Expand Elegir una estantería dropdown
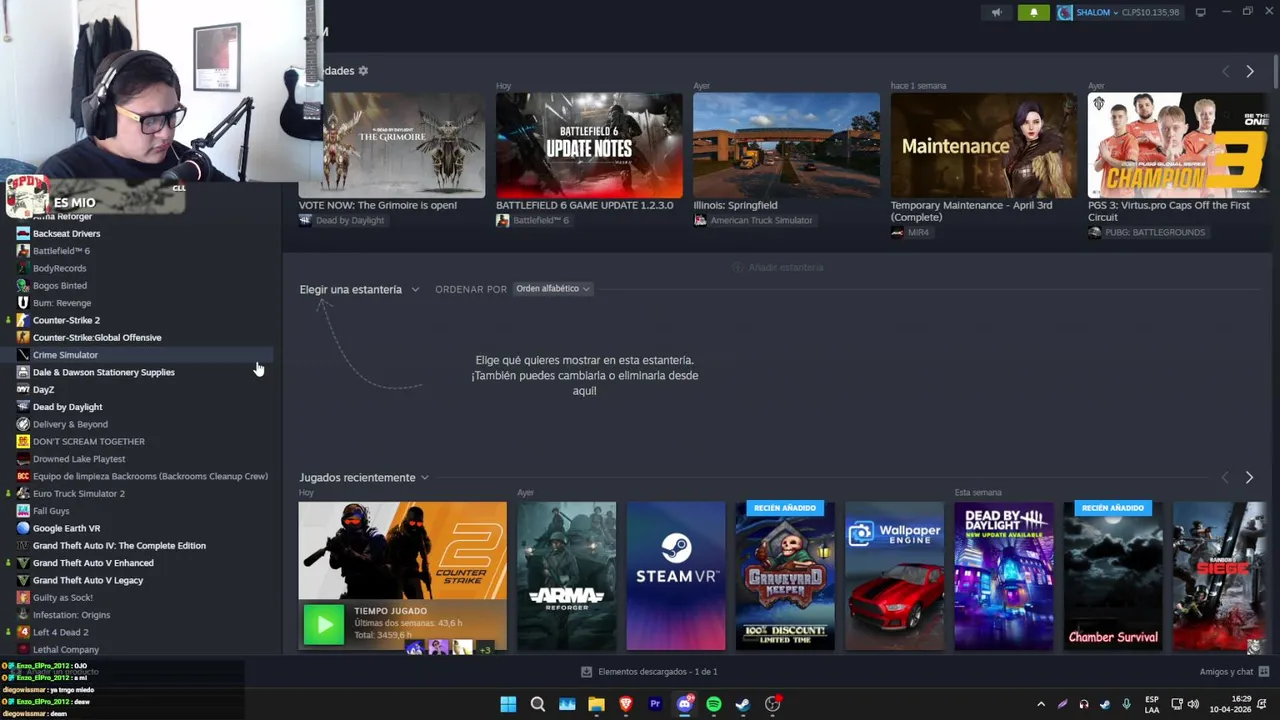The width and height of the screenshot is (1280, 720). click(x=359, y=289)
